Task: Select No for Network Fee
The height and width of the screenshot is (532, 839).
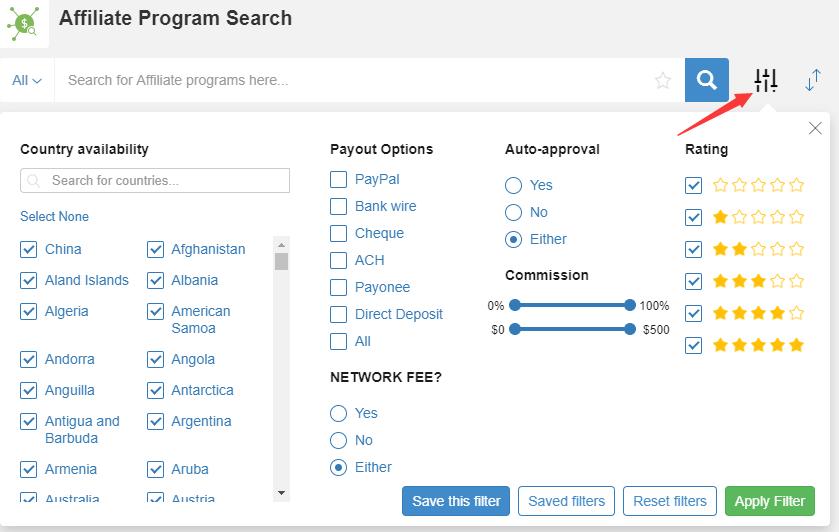Action: (339, 440)
